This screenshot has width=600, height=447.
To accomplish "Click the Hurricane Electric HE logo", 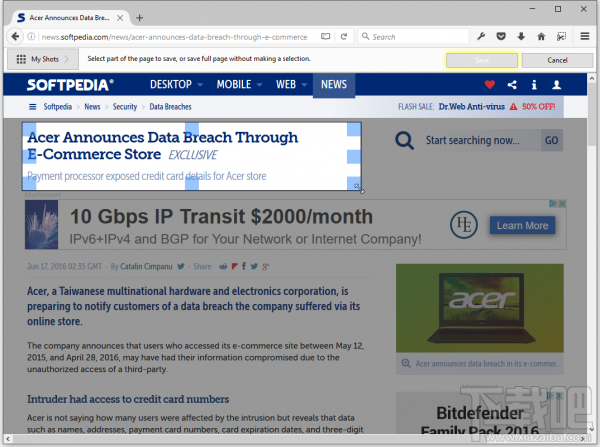I will pyautogui.click(x=464, y=225).
